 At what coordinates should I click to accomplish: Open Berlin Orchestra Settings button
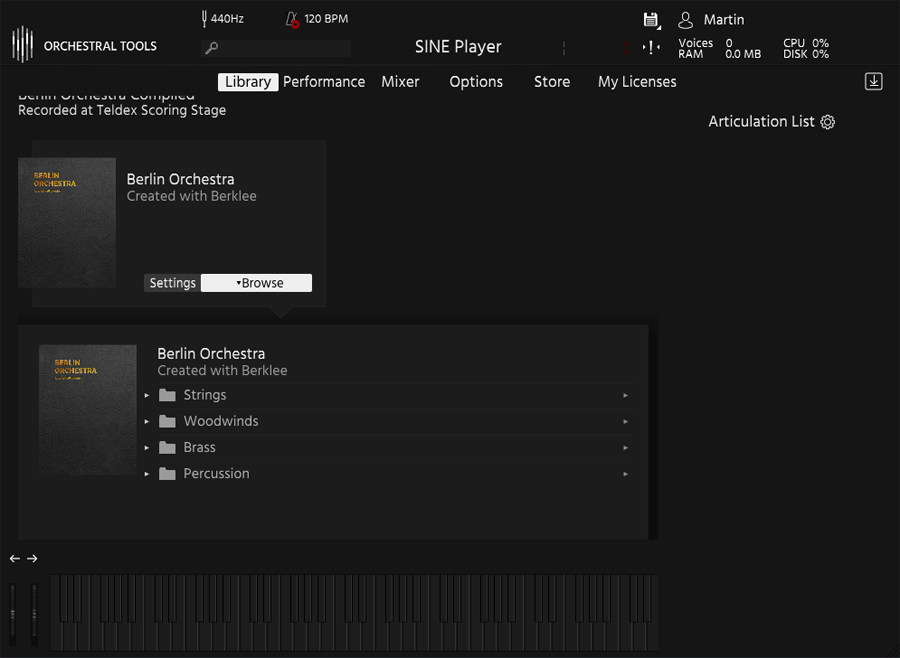click(x=172, y=283)
